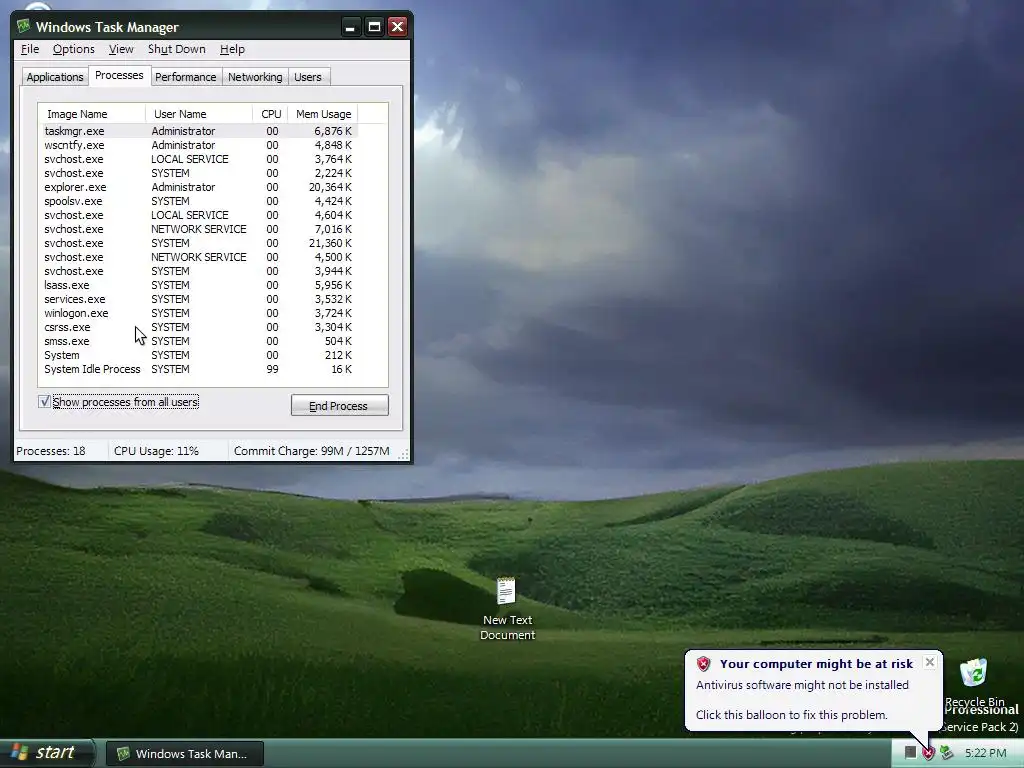This screenshot has width=1024, height=768.
Task: Select svchost.exe row using 2,224 K
Action: coord(199,173)
